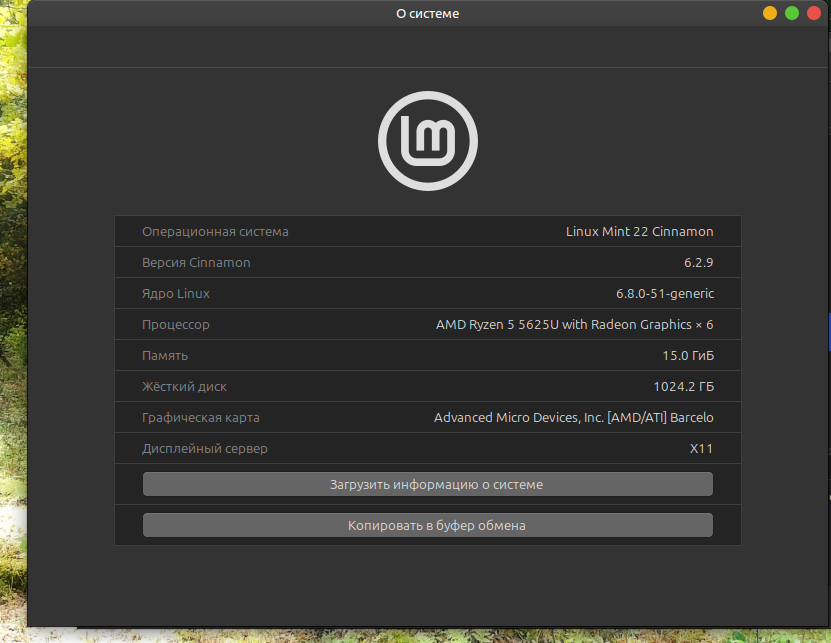This screenshot has width=831, height=643.
Task: Click the Linux Mint logo
Action: click(428, 141)
